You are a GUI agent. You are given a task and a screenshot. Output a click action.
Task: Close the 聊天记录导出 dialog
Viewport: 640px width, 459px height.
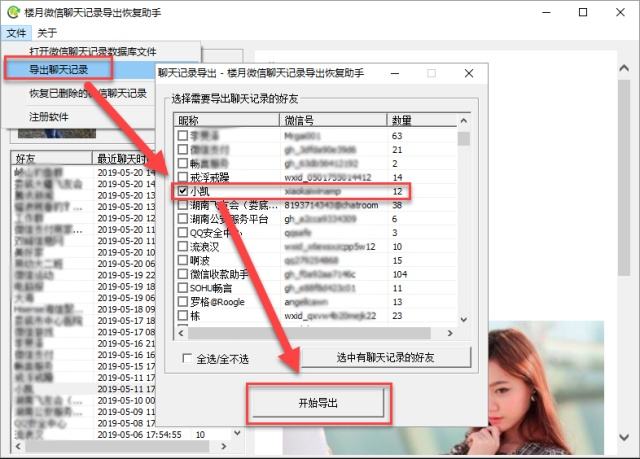(469, 73)
